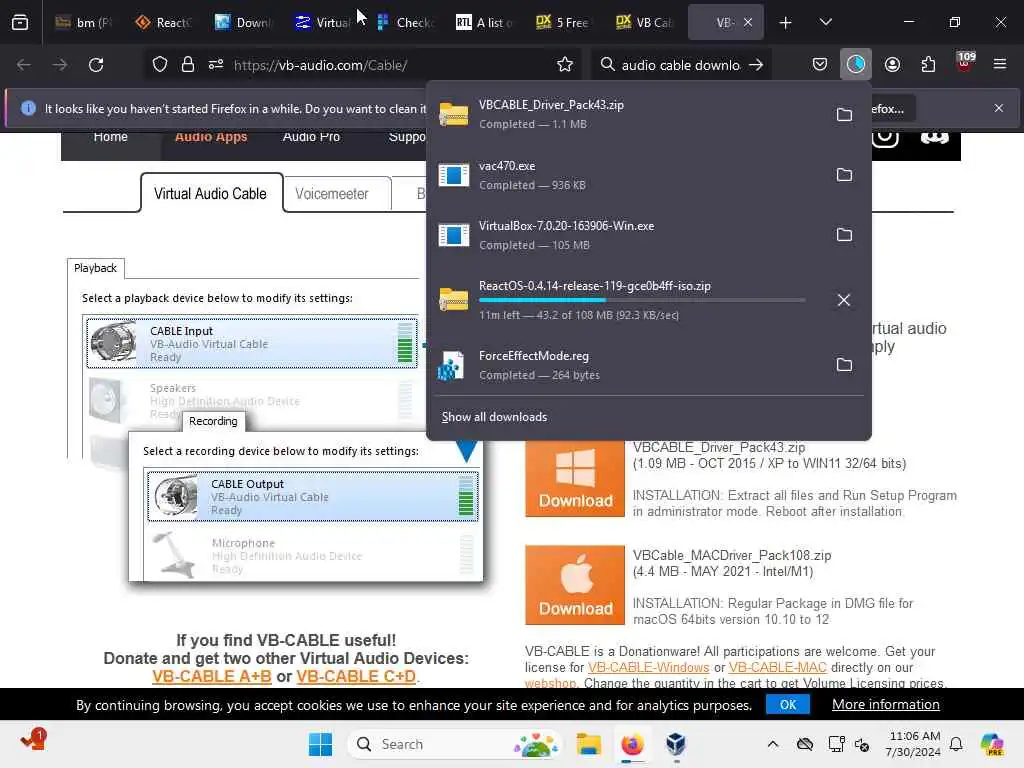Viewport: 1024px width, 768px height.
Task: Open notification bell in taskbar
Action: [956, 744]
